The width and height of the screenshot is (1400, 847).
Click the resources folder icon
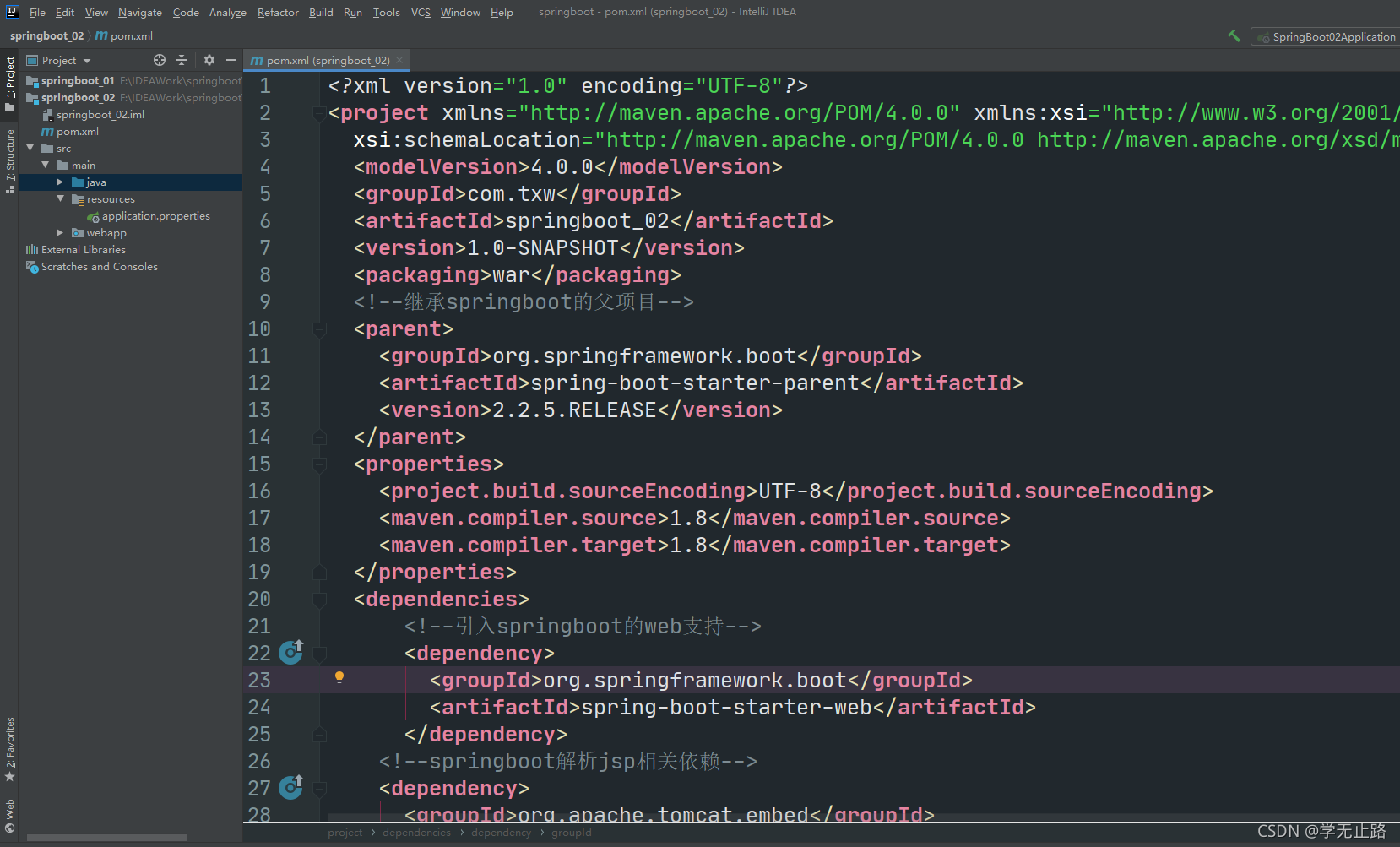[x=78, y=199]
